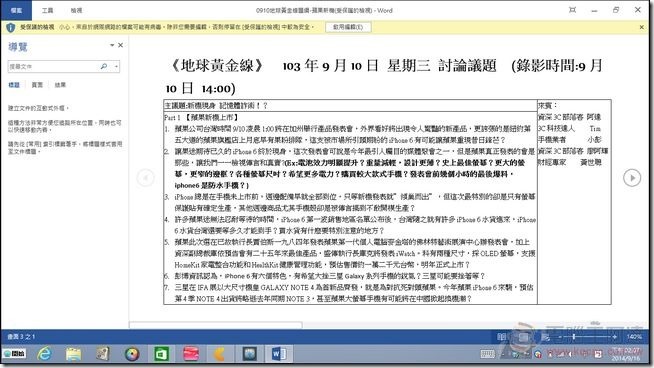The image size is (654, 368).
Task: Open the dark globe app on taskbar
Action: (x=249, y=354)
